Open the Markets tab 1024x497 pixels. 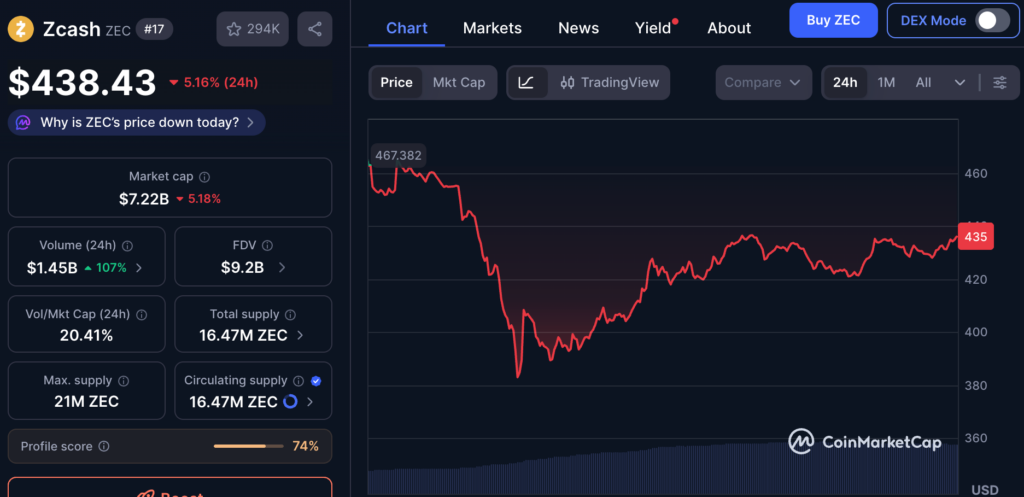tap(492, 28)
